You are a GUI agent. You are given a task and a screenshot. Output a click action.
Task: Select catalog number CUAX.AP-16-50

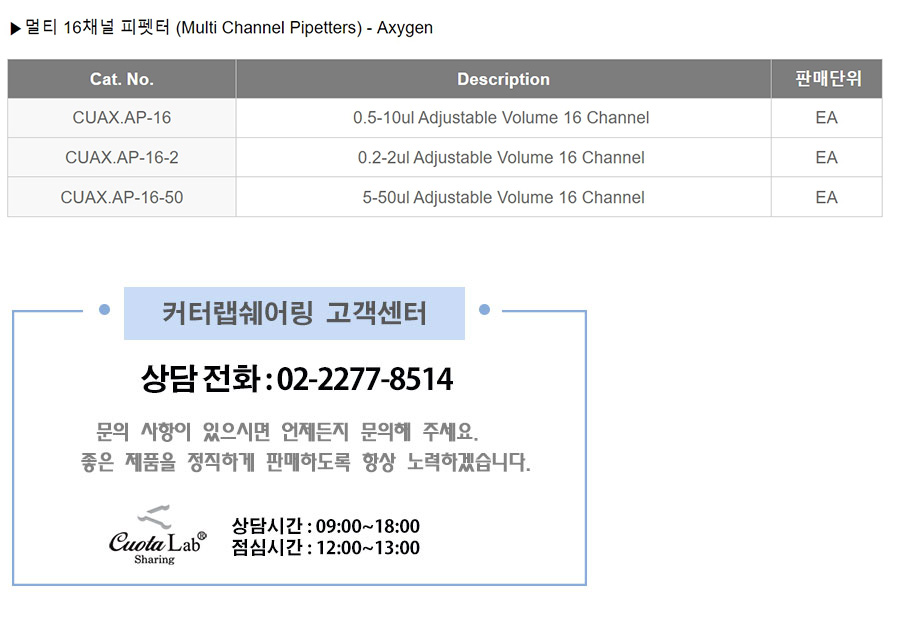coord(122,197)
